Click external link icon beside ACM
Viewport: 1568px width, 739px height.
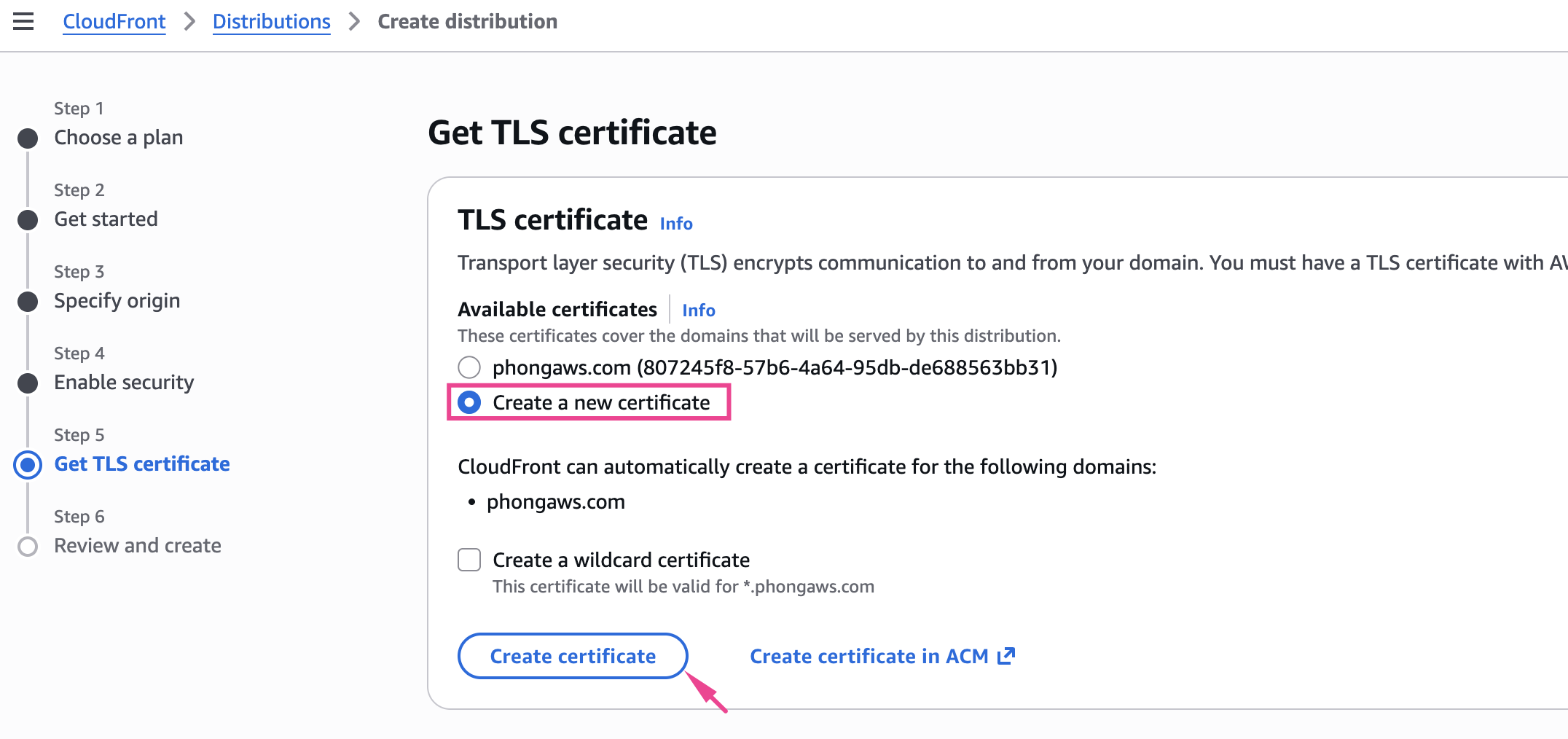click(x=1006, y=656)
